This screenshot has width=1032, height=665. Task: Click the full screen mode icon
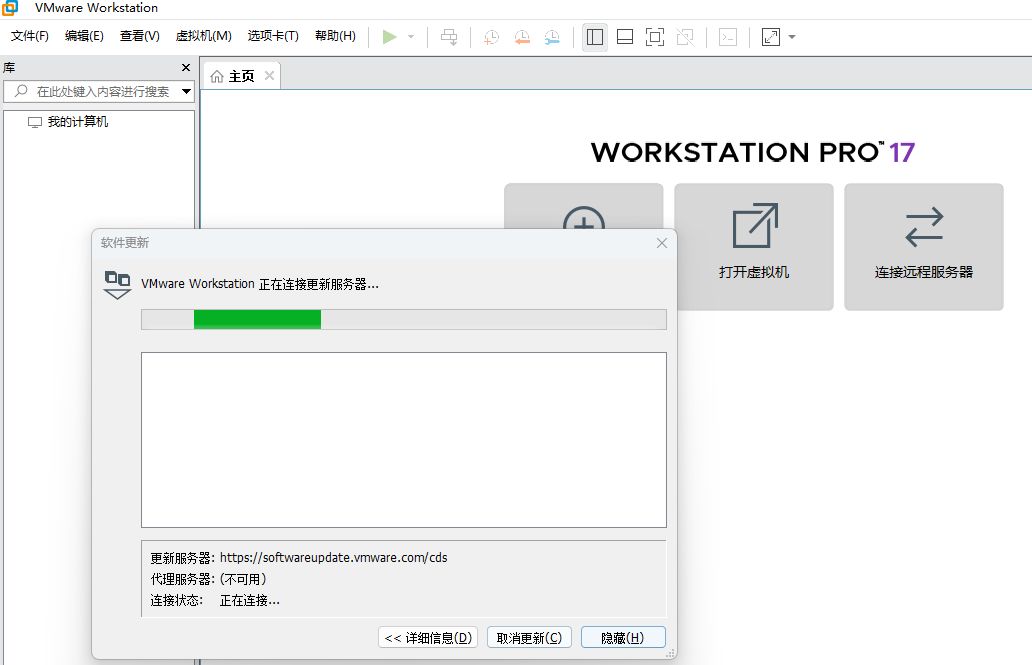[655, 37]
